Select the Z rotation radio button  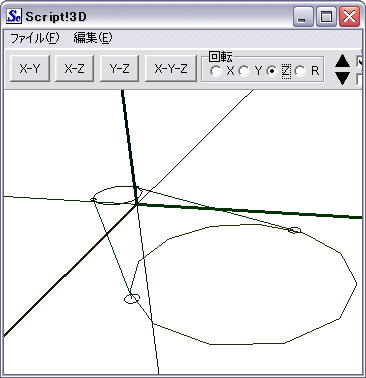tap(272, 71)
